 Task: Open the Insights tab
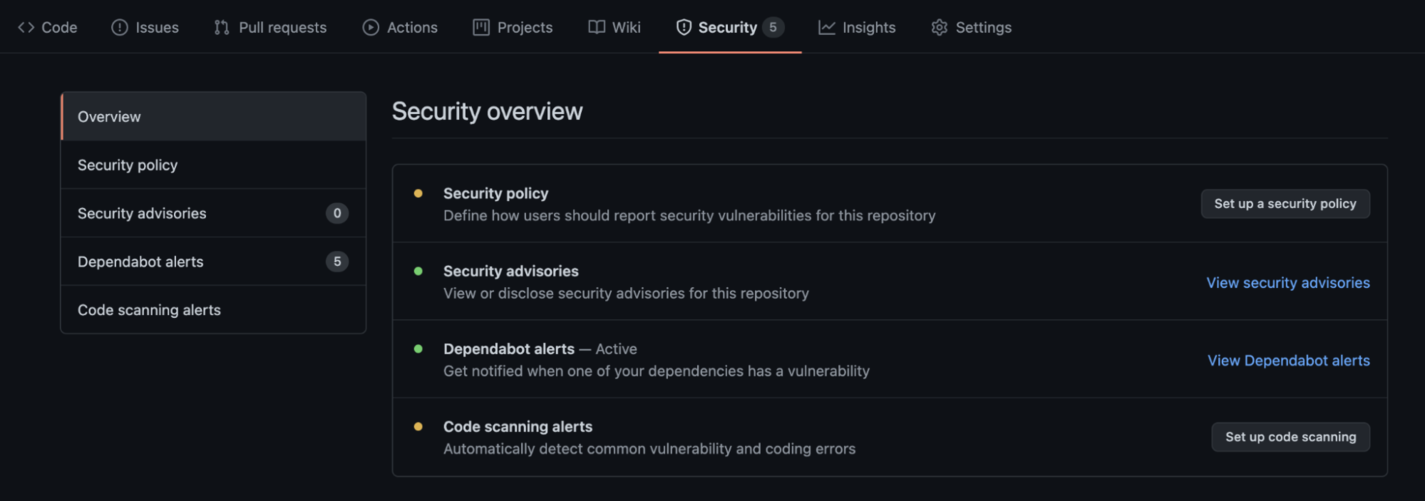(857, 28)
